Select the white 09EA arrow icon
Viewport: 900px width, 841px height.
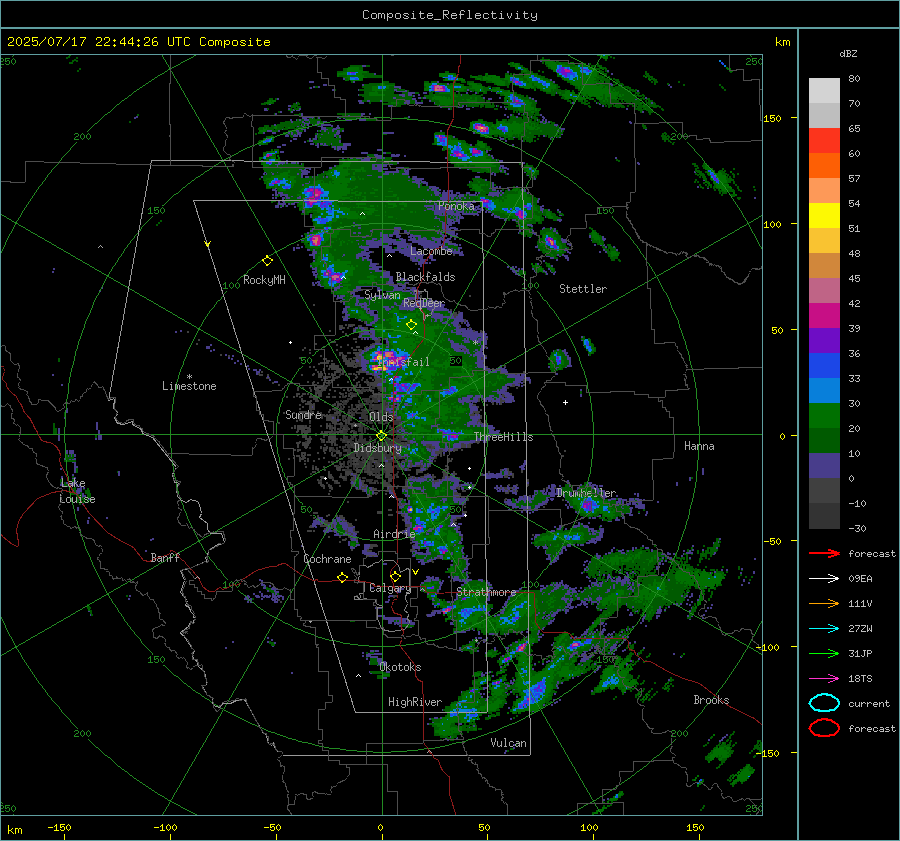(824, 579)
